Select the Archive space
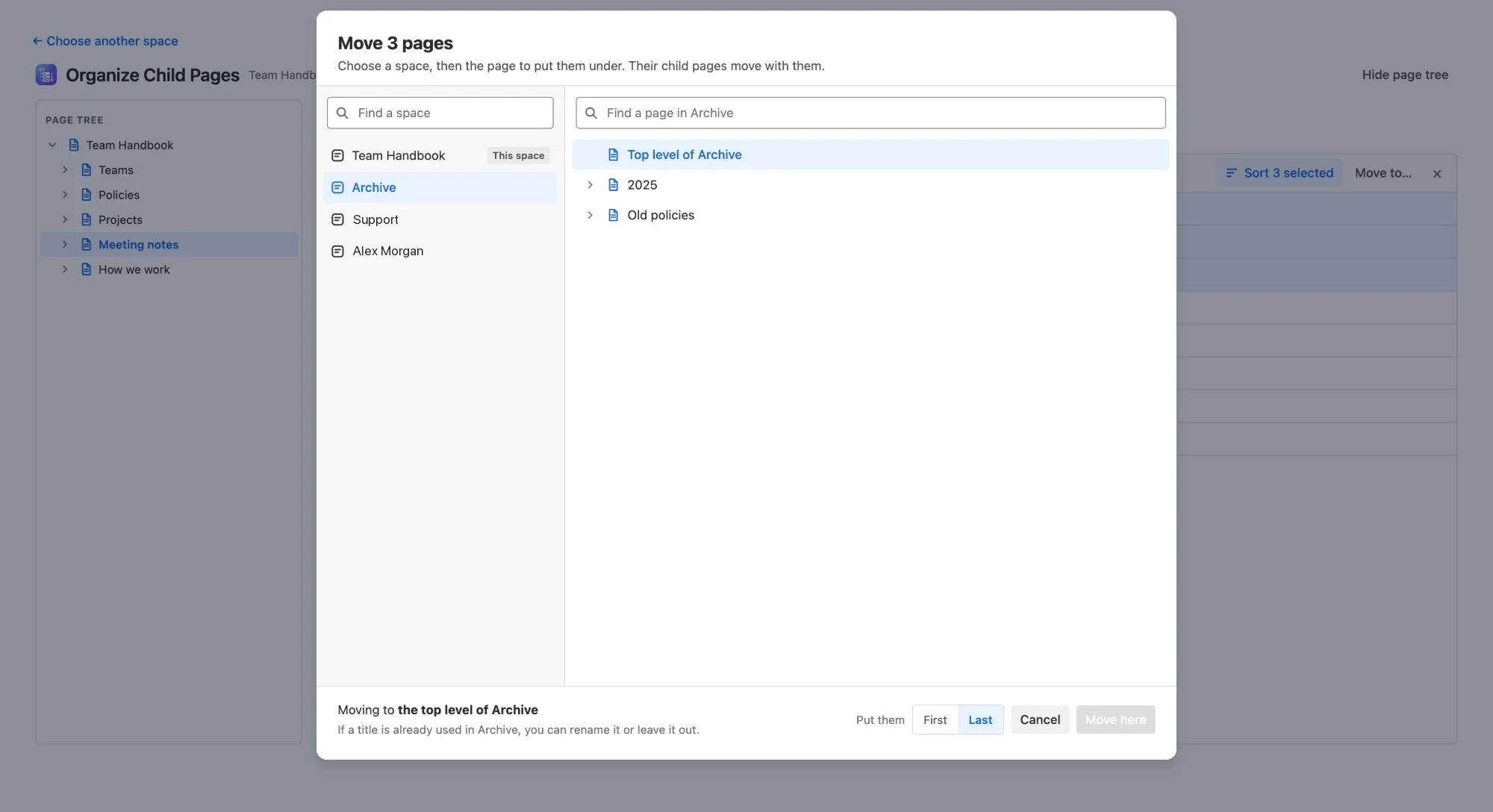 (440, 187)
